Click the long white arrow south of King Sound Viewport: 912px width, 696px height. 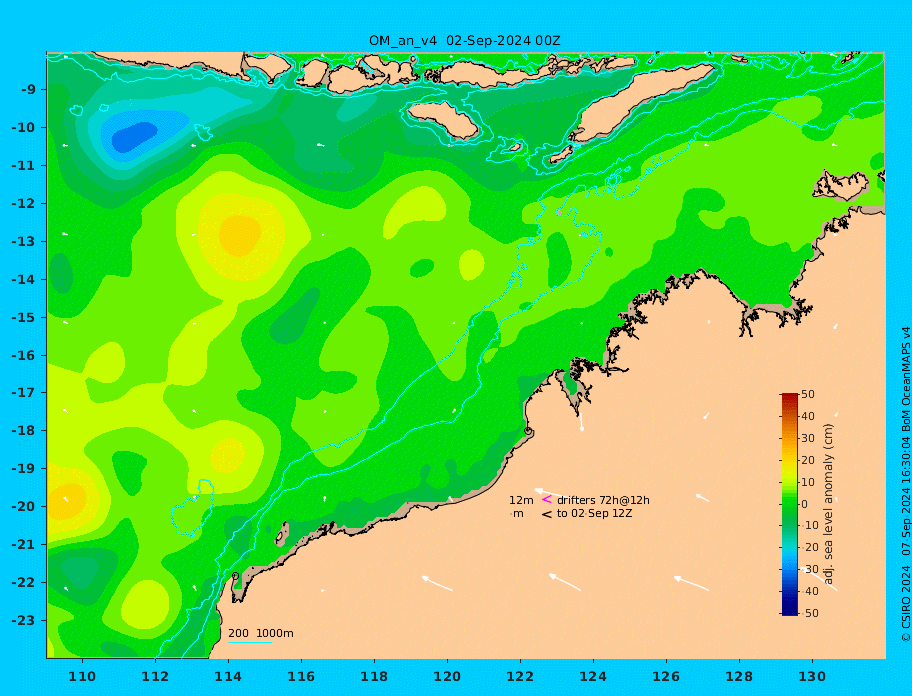pos(580,422)
